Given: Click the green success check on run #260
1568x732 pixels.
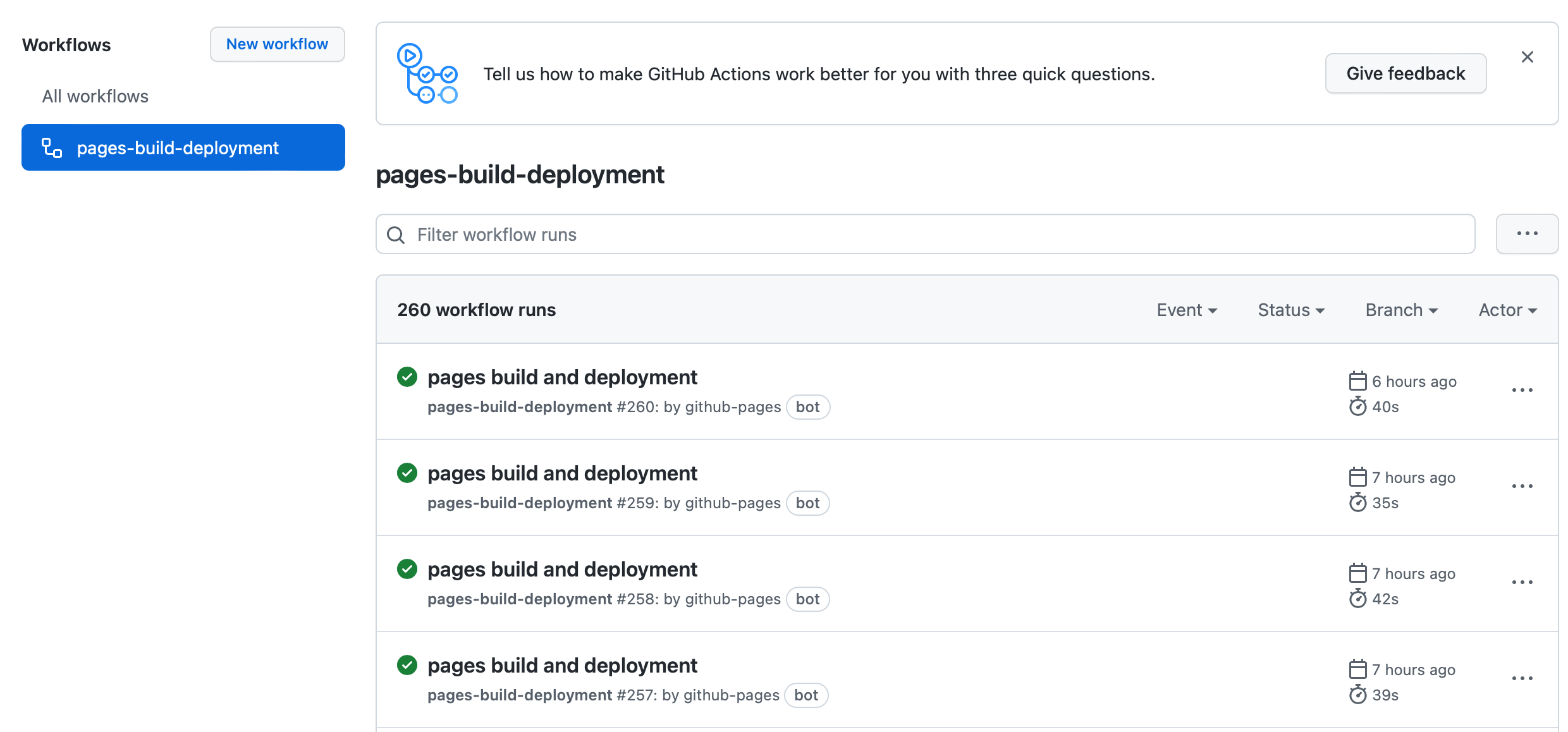Looking at the screenshot, I should coord(407,377).
